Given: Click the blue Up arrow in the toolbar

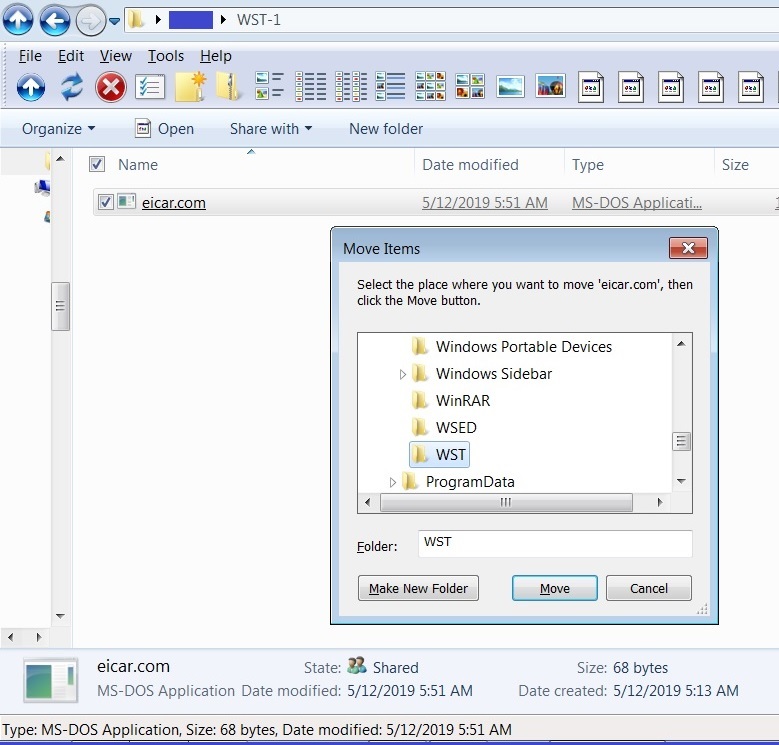Looking at the screenshot, I should click(31, 87).
